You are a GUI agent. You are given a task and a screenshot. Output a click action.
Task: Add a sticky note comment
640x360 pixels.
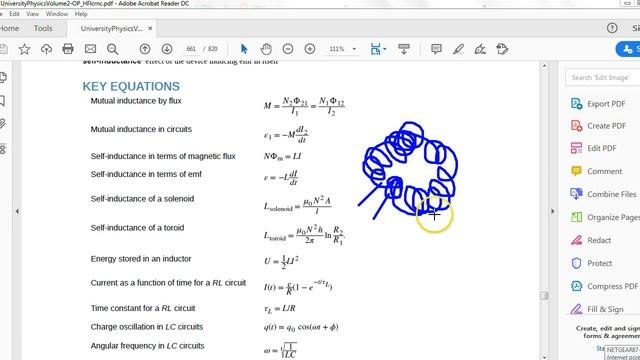point(436,49)
